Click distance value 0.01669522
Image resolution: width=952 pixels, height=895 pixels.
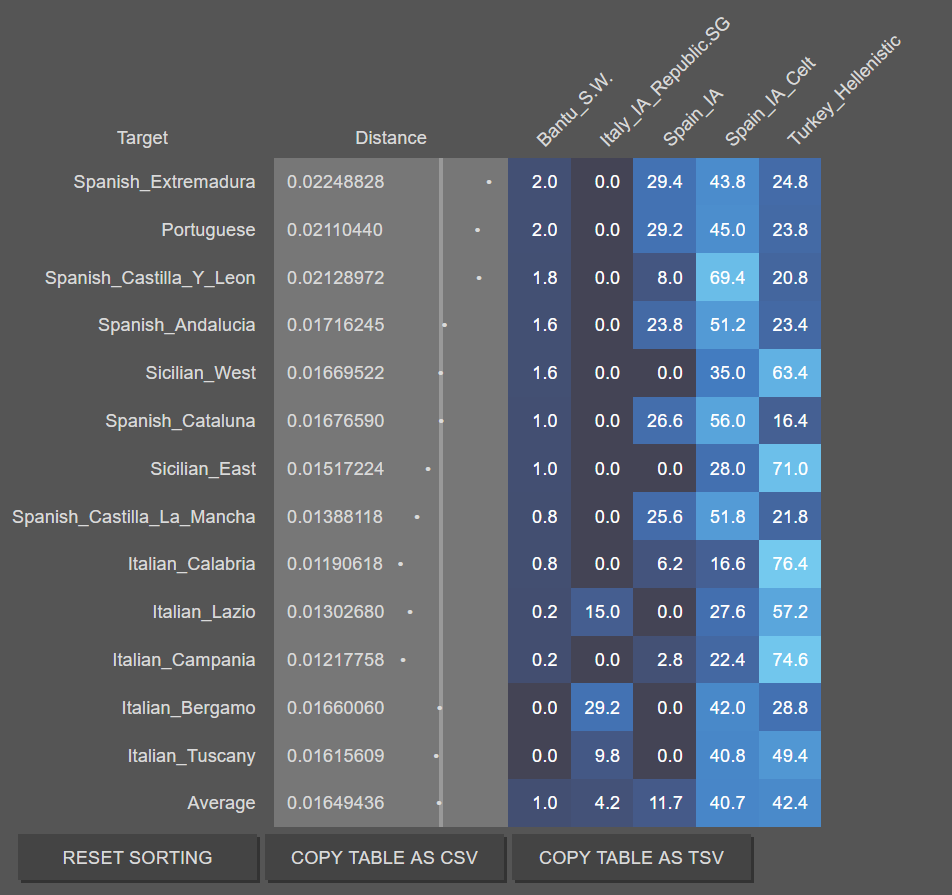tap(336, 372)
